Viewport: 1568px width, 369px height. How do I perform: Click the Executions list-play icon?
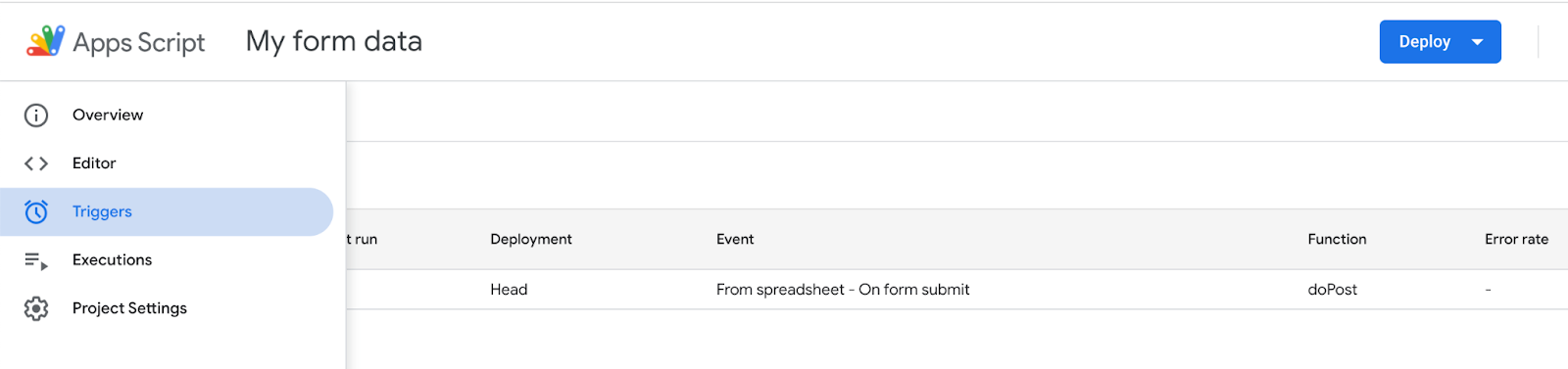pyautogui.click(x=36, y=260)
